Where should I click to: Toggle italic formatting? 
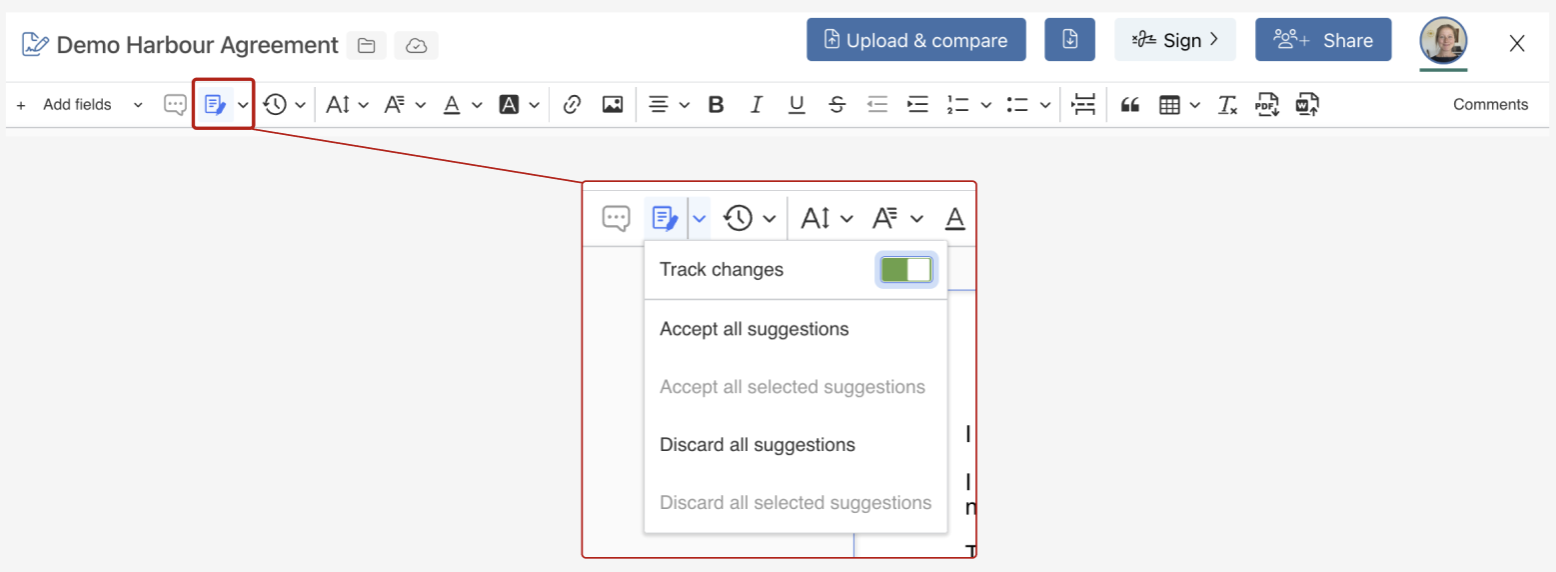pos(756,104)
